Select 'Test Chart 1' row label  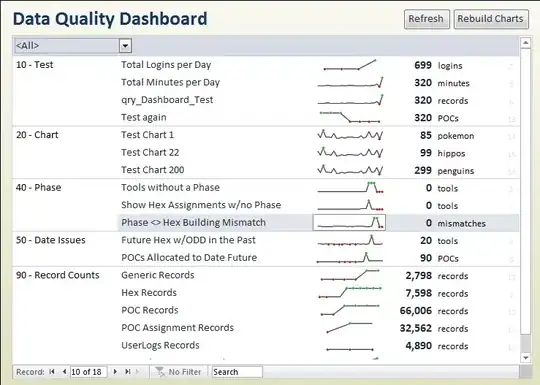tap(147, 135)
